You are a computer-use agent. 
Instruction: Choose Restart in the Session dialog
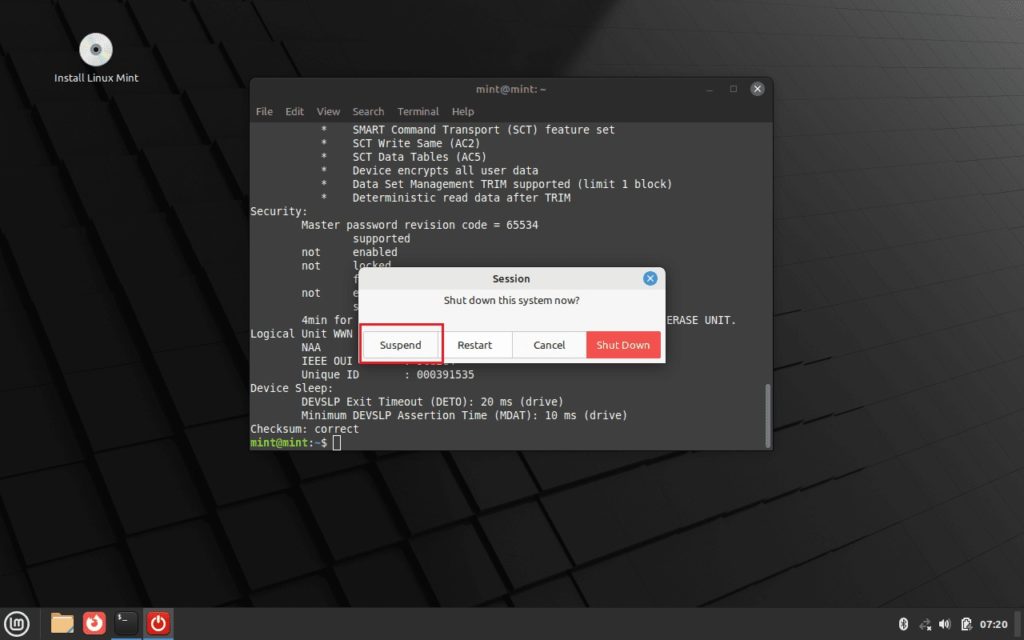click(x=475, y=345)
